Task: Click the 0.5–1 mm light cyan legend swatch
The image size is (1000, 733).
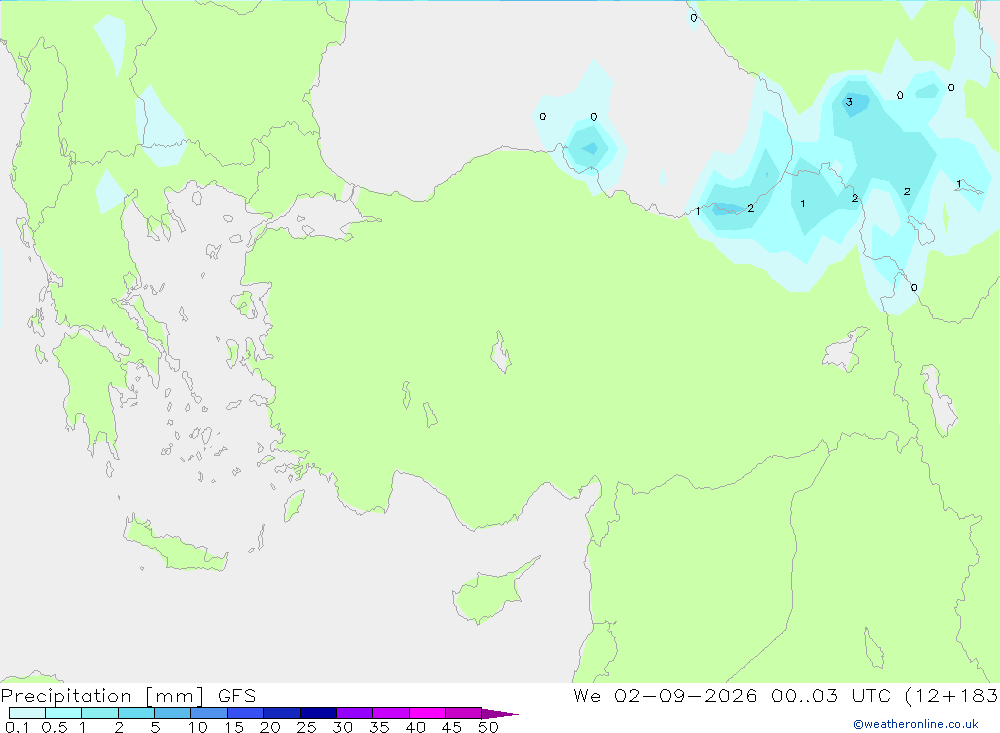Action: pos(63,713)
